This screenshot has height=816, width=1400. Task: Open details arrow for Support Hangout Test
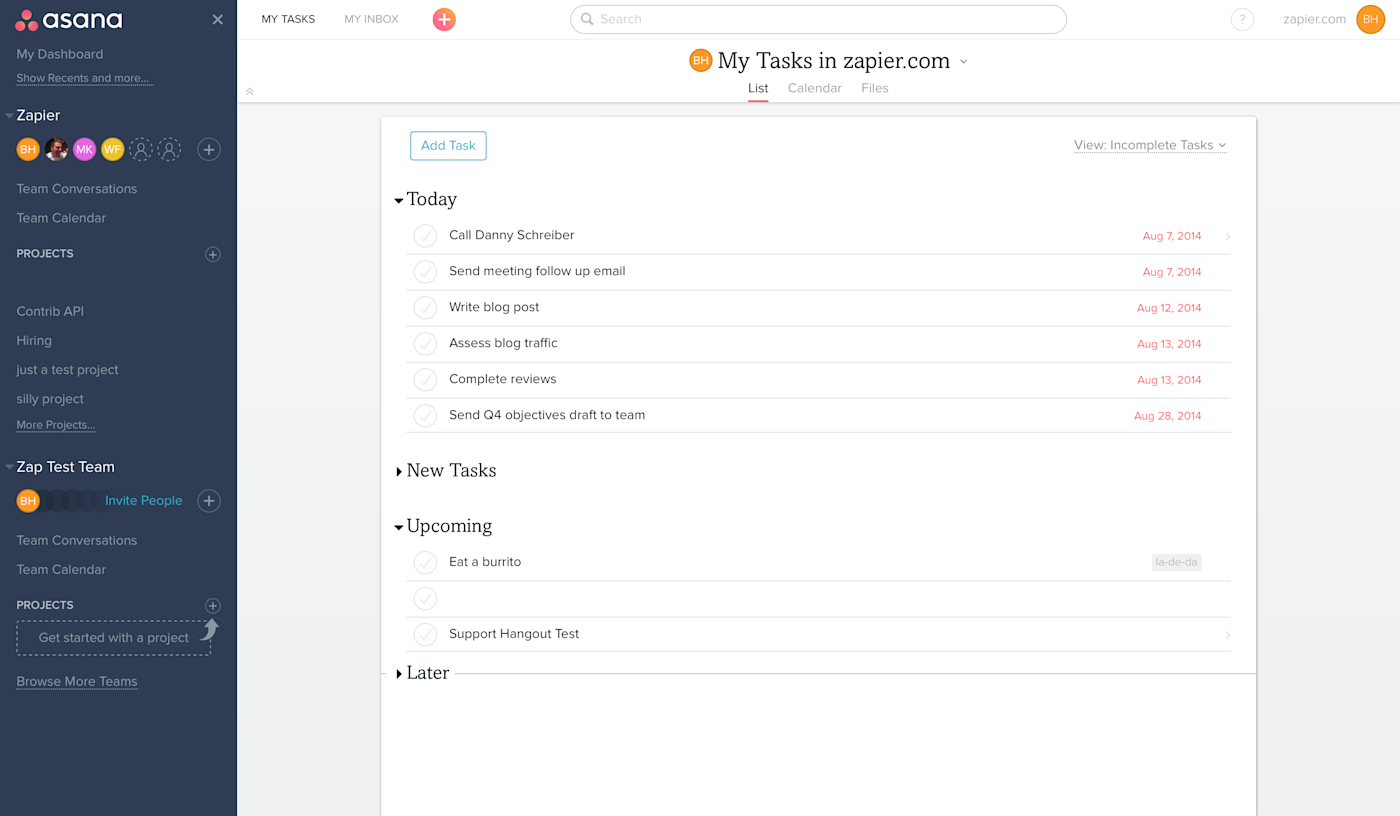click(x=1227, y=635)
